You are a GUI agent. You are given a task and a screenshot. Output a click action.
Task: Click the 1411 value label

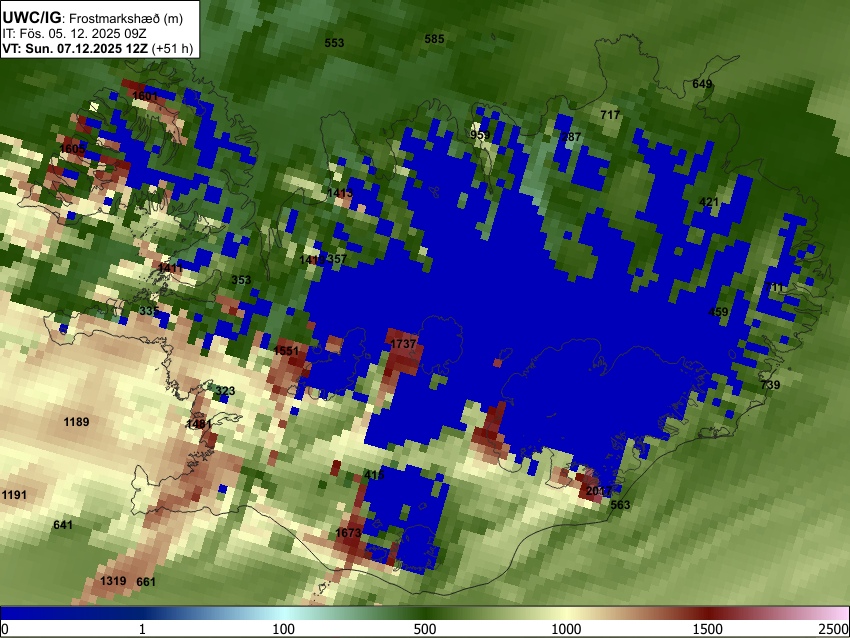tap(170, 268)
